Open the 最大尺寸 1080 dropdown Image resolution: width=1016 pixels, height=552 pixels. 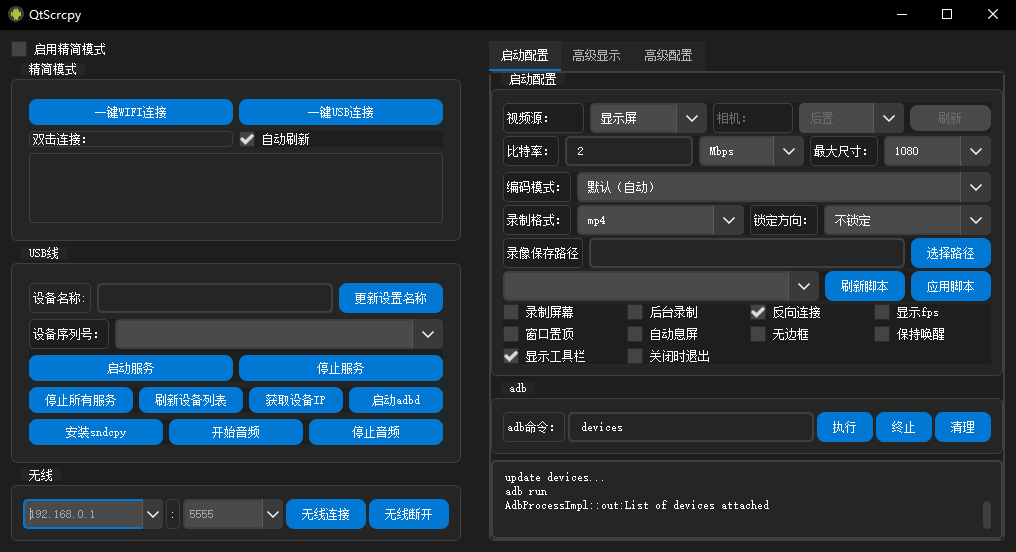(937, 152)
